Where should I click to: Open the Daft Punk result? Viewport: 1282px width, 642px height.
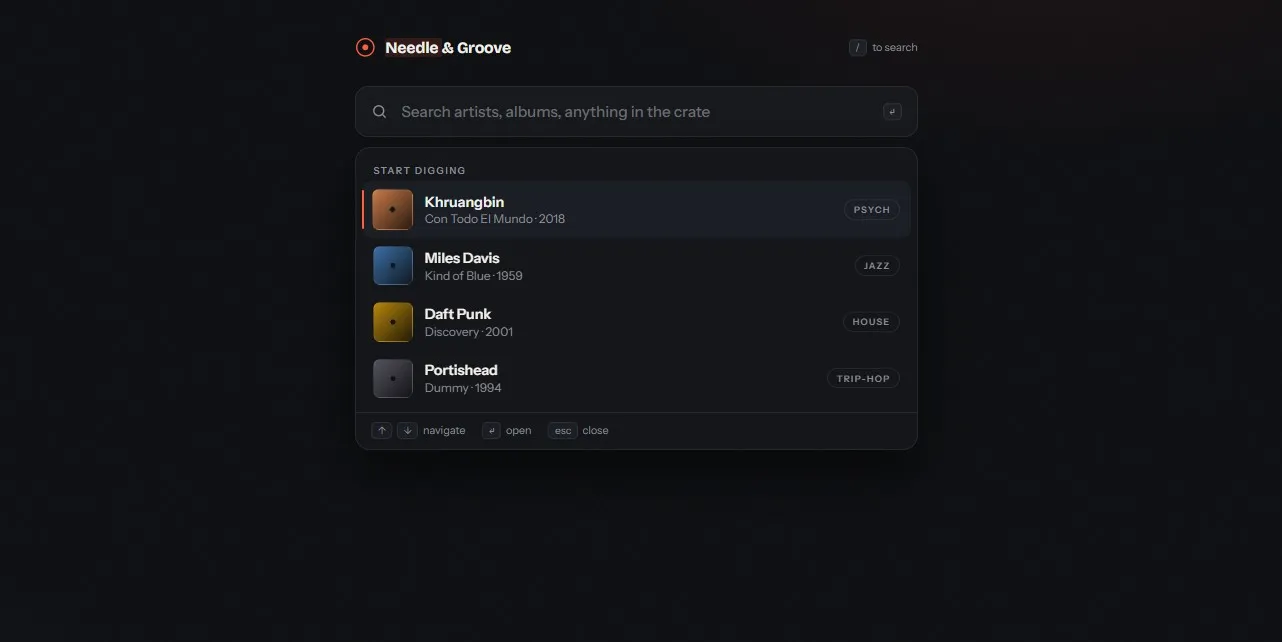[x=636, y=322]
